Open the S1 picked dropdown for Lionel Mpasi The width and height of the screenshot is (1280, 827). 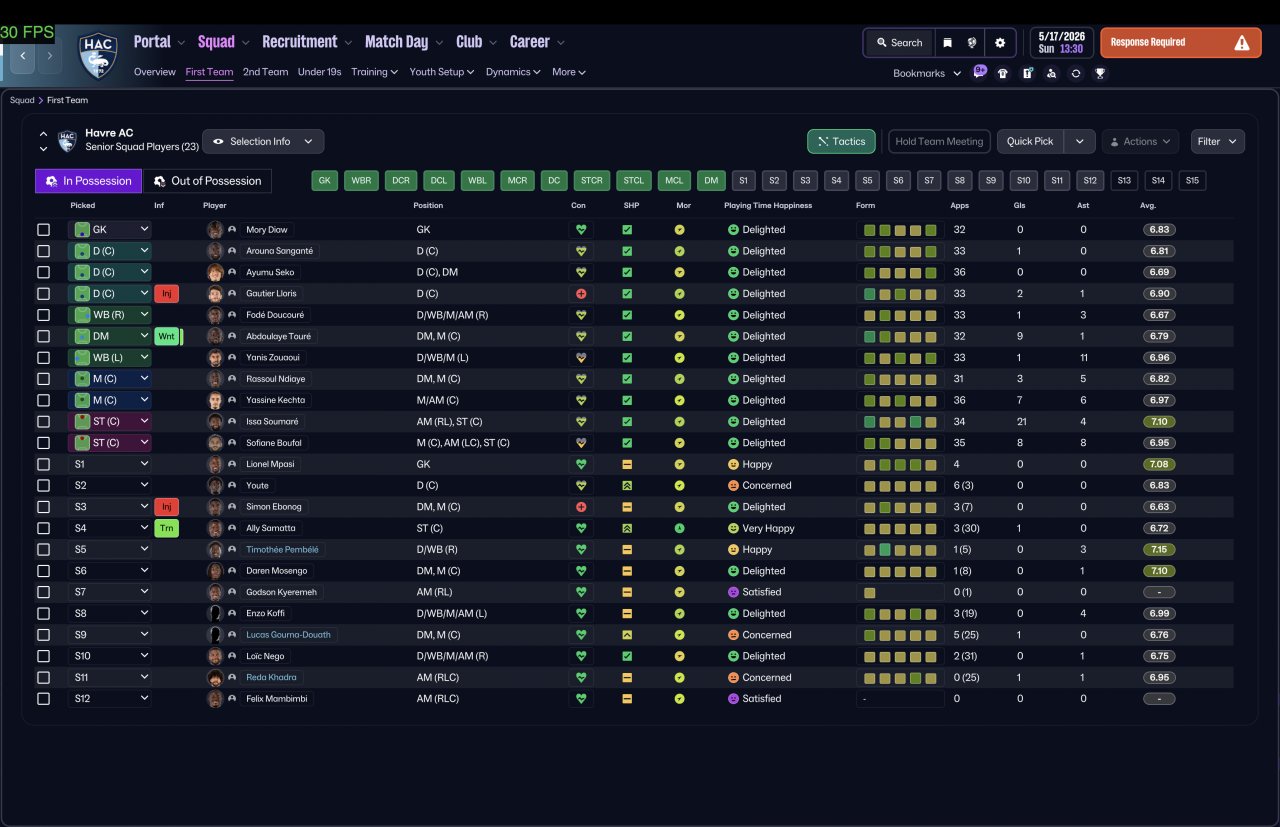(110, 464)
